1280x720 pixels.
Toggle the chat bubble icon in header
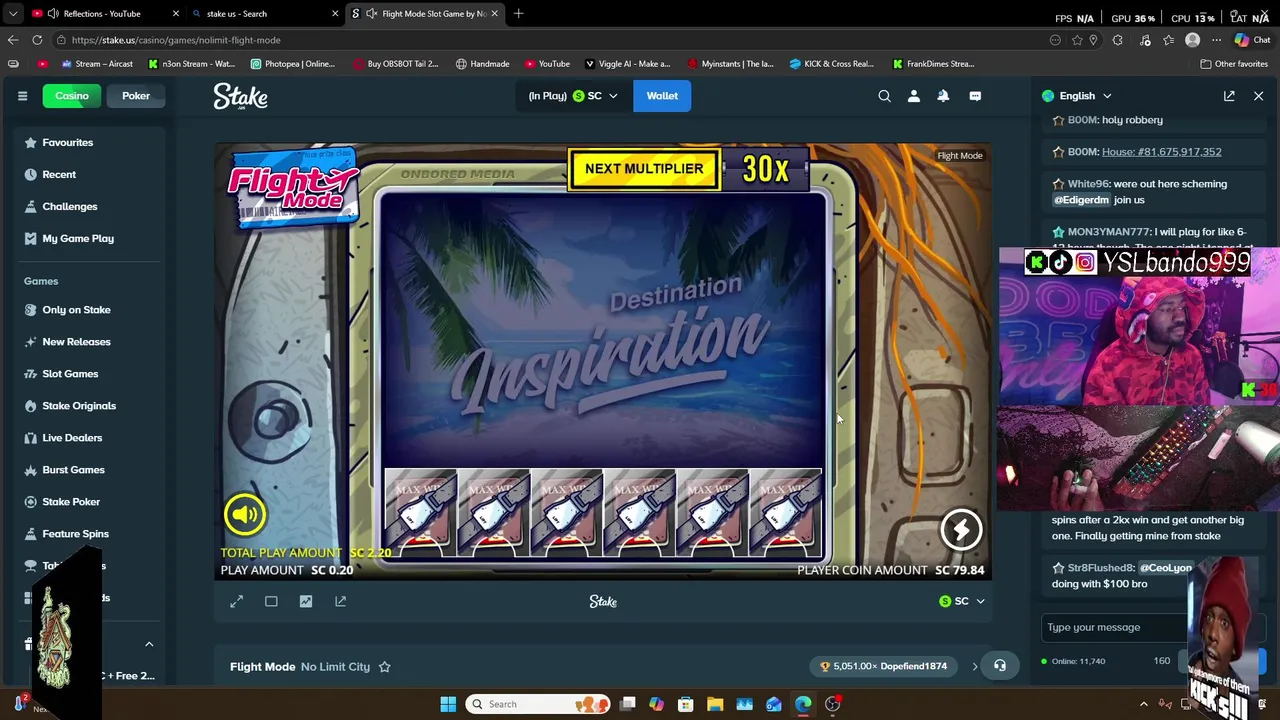pyautogui.click(x=975, y=96)
